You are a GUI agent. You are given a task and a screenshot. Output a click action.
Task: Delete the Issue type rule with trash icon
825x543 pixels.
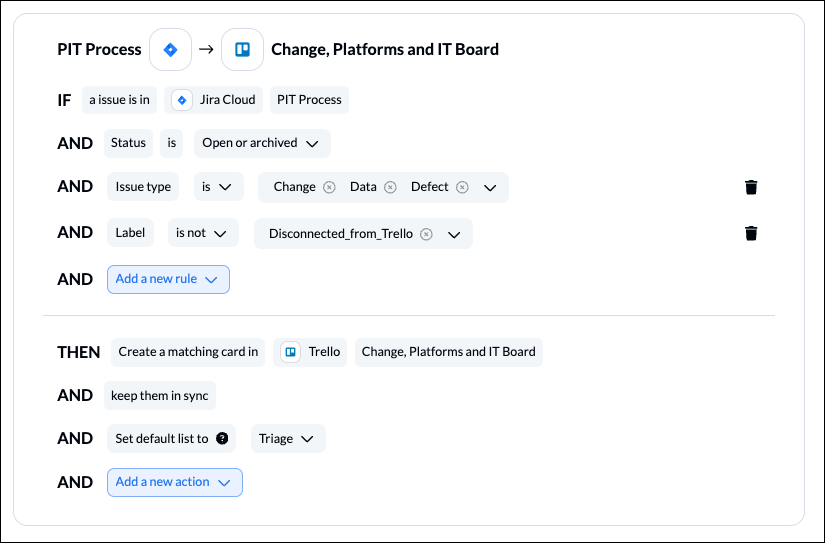pyautogui.click(x=751, y=187)
